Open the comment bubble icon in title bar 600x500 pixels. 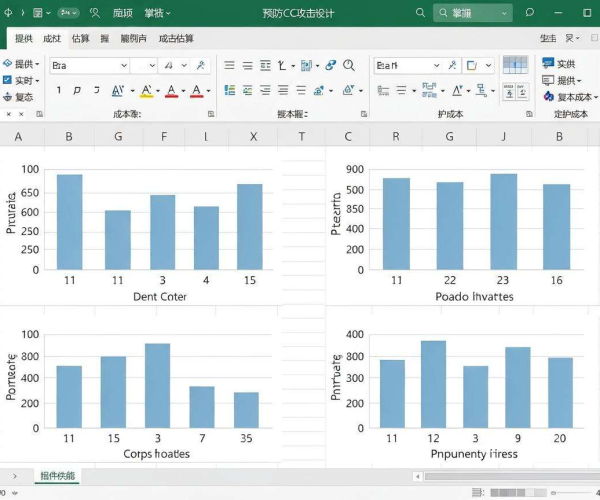click(530, 13)
